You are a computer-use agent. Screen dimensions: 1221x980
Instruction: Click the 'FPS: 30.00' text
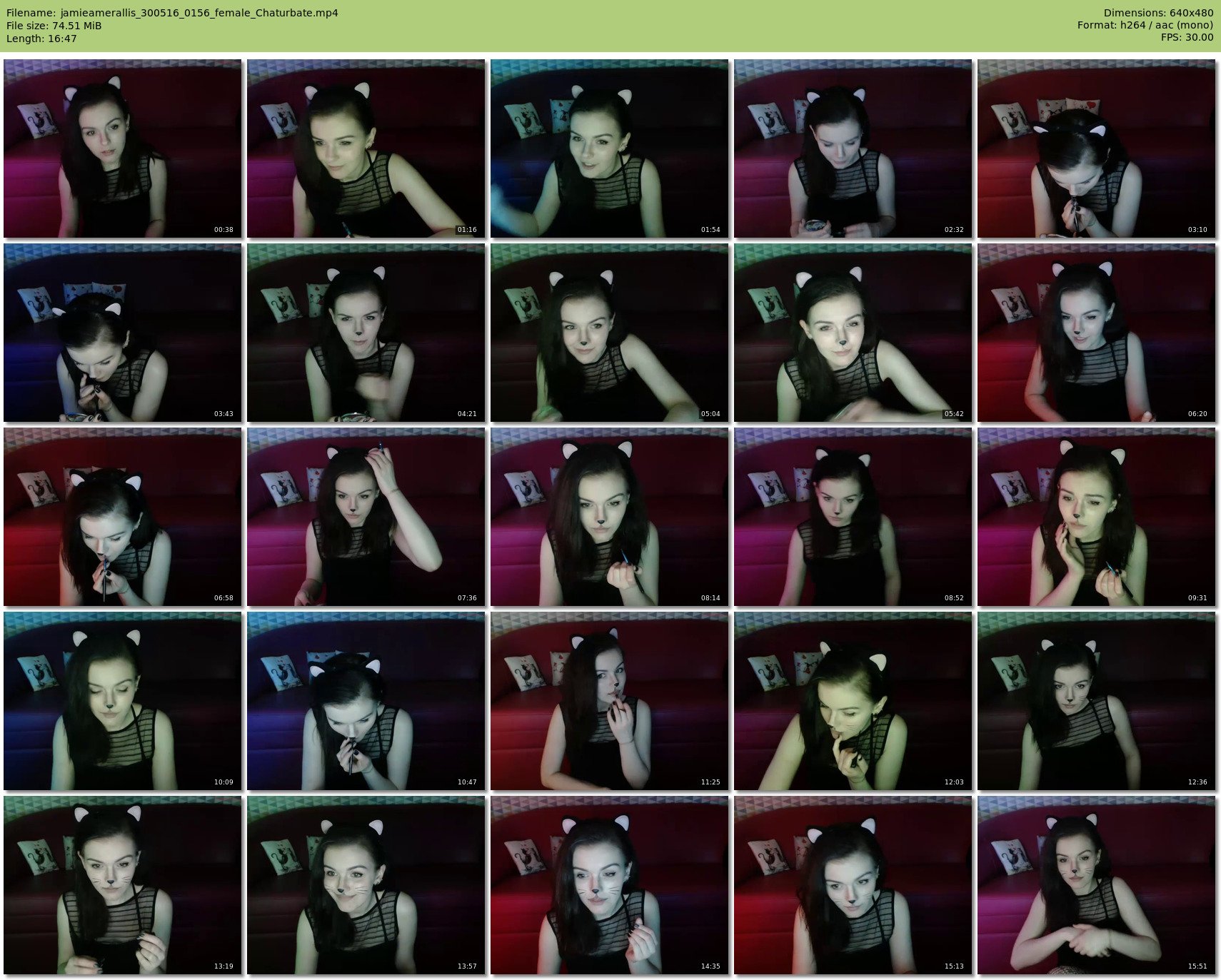tap(1187, 38)
